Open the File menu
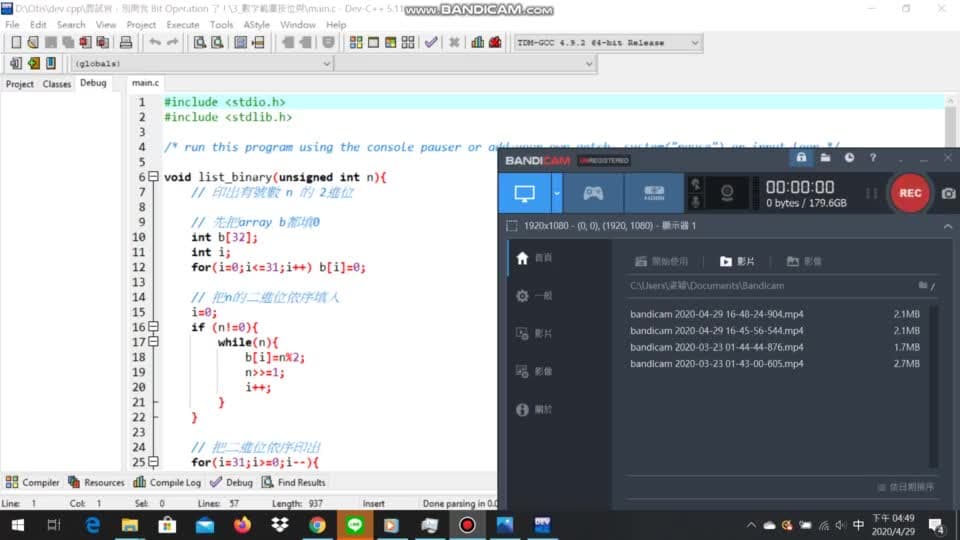Image resolution: width=960 pixels, height=540 pixels. [12, 24]
